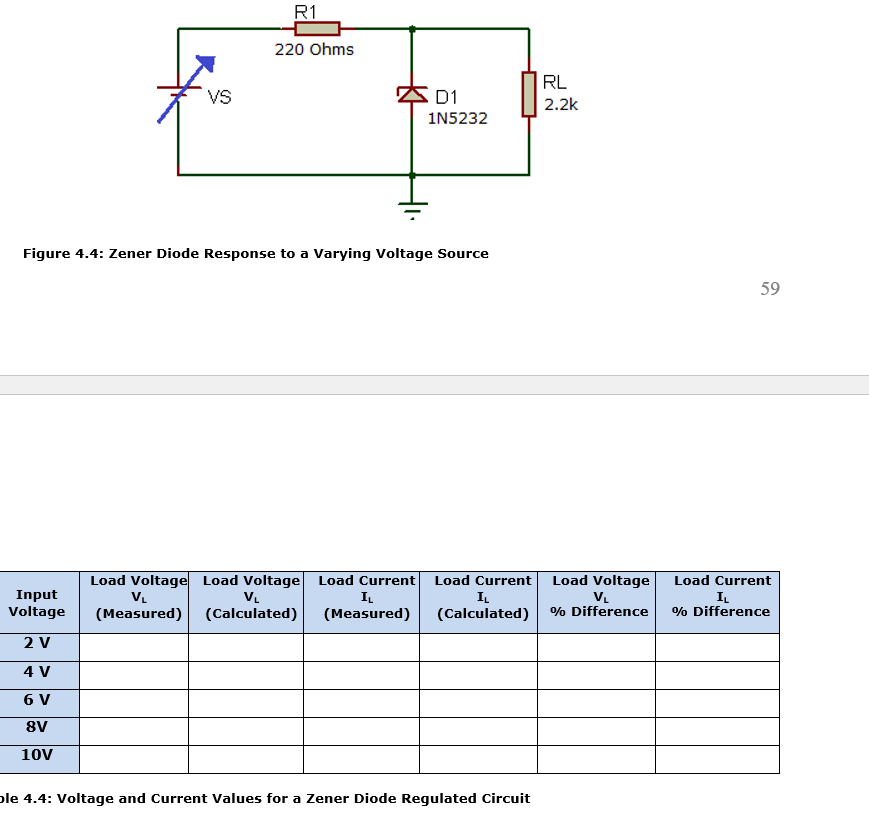Click the IL Measured cell in the 6 V row
The width and height of the screenshot is (869, 825).
pyautogui.click(x=361, y=704)
